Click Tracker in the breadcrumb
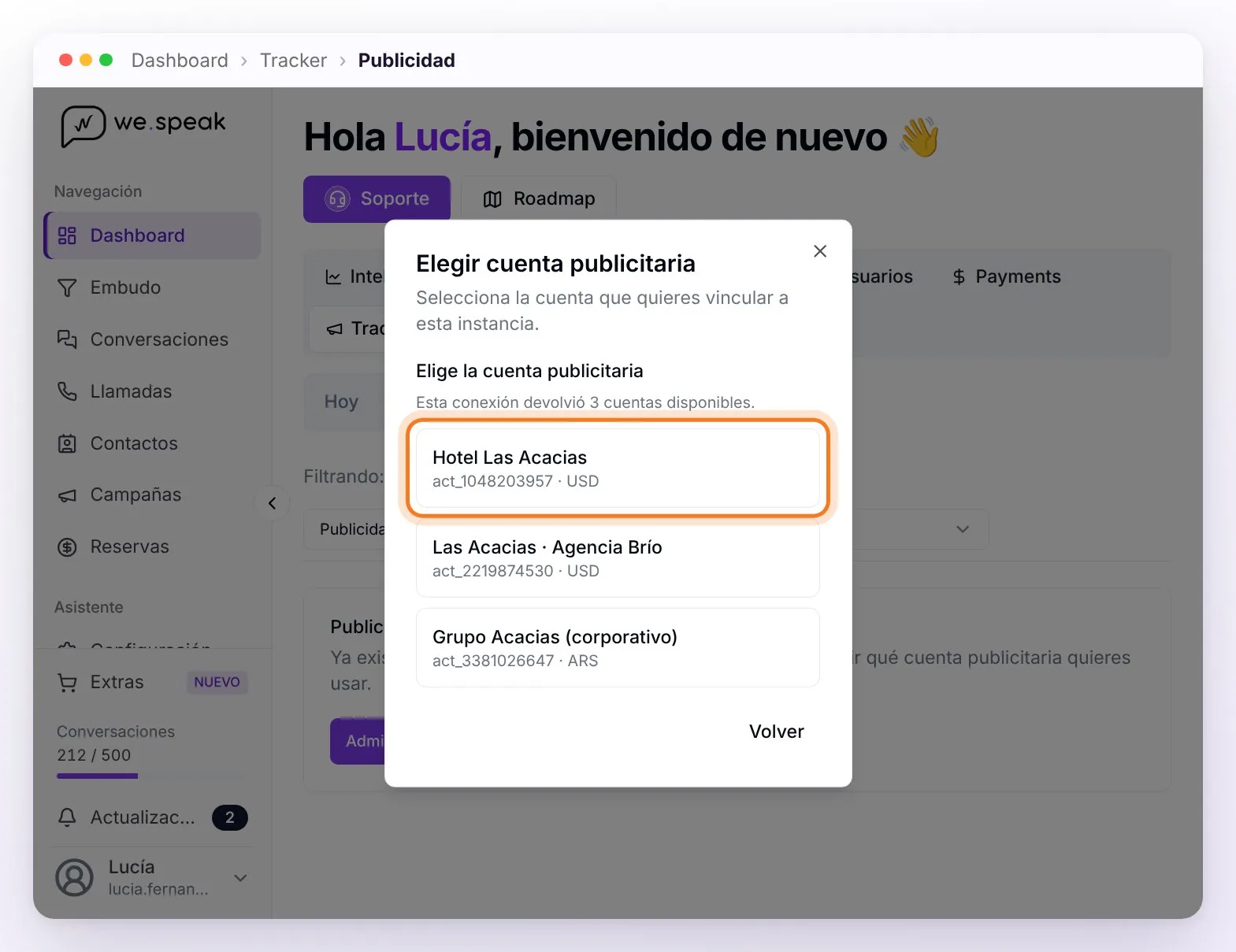 pos(294,61)
